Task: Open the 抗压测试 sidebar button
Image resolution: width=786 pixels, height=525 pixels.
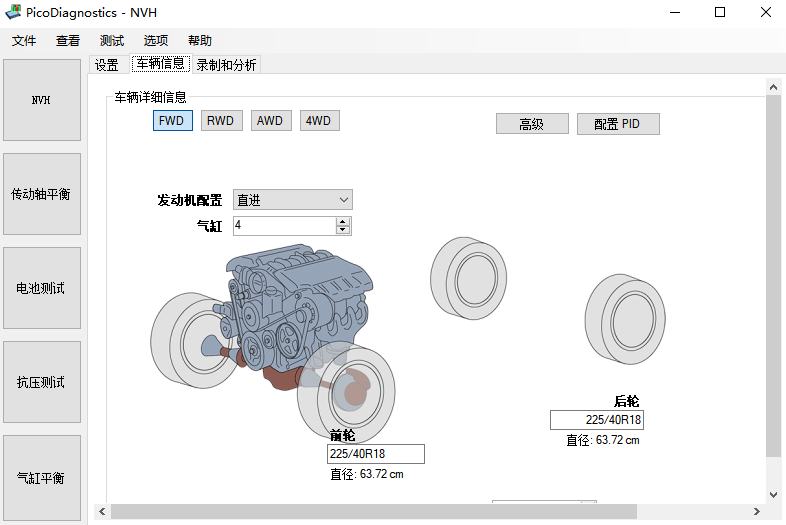Action: point(42,382)
